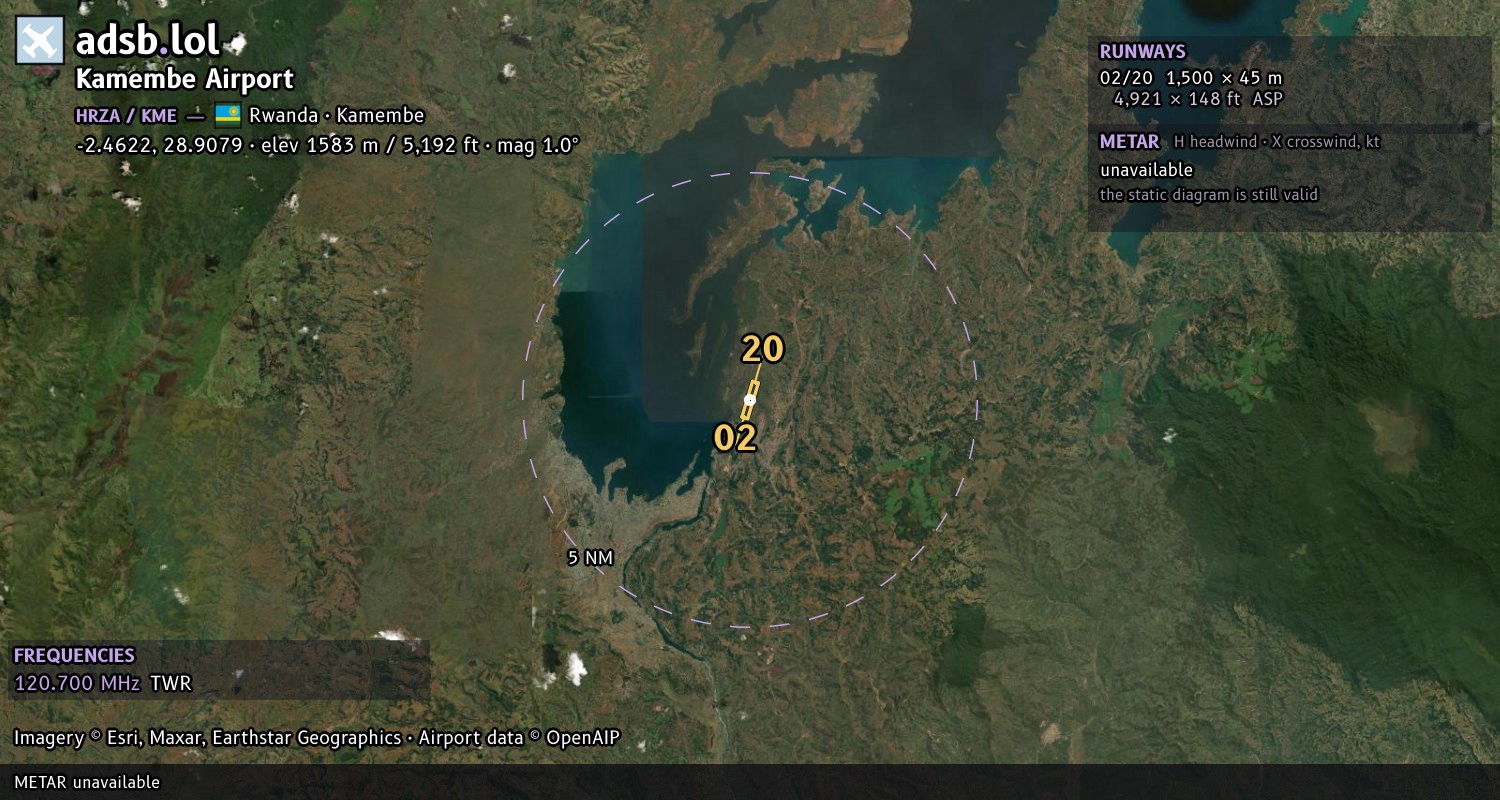The width and height of the screenshot is (1500, 800).
Task: Click the coordinates -2.4622, 28.9079
Action: (x=159, y=145)
